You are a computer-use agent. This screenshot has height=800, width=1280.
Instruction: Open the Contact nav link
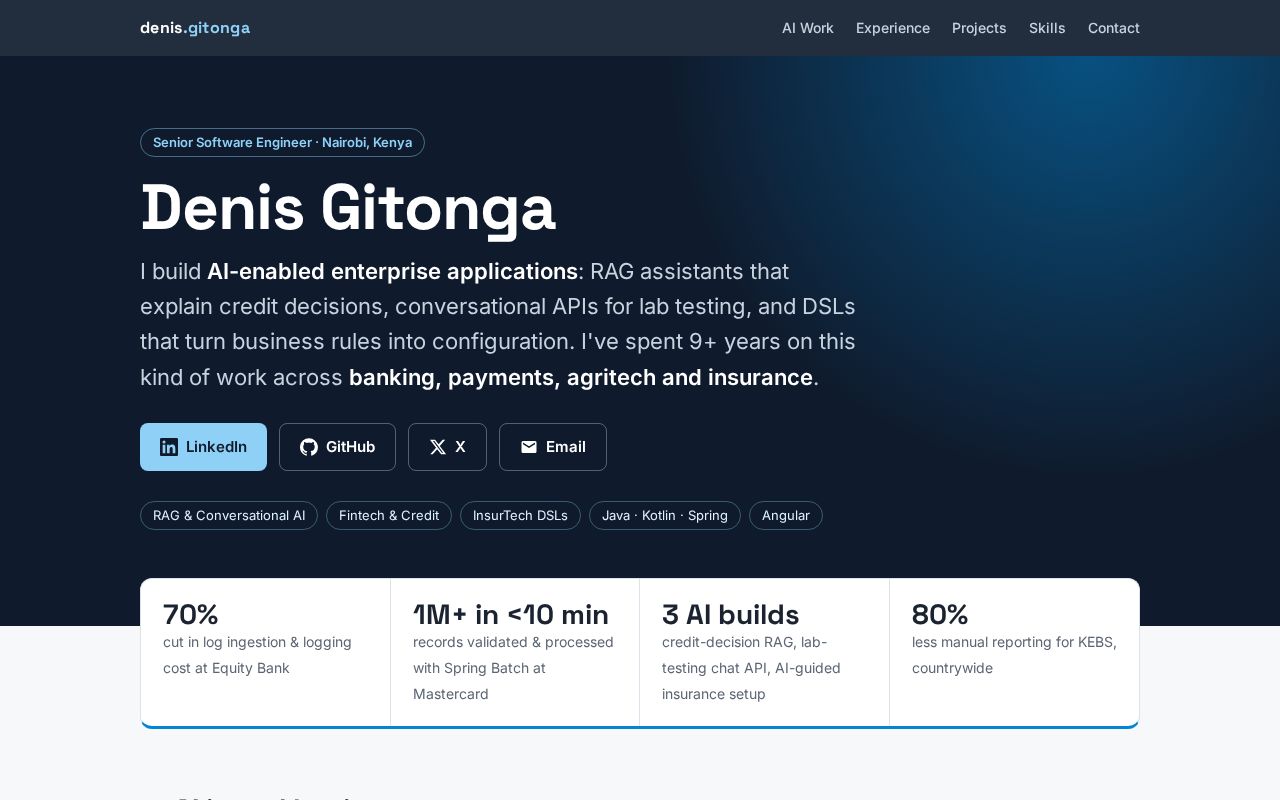click(1114, 28)
